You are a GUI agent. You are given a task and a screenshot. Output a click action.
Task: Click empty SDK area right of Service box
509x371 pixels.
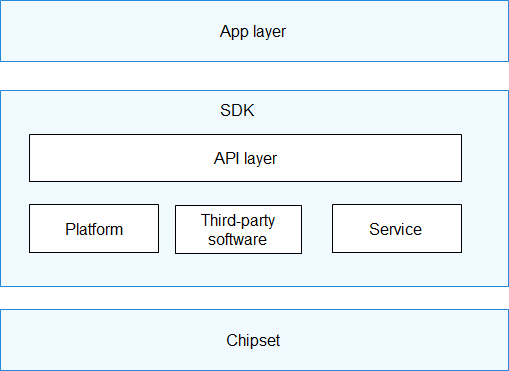pos(485,228)
